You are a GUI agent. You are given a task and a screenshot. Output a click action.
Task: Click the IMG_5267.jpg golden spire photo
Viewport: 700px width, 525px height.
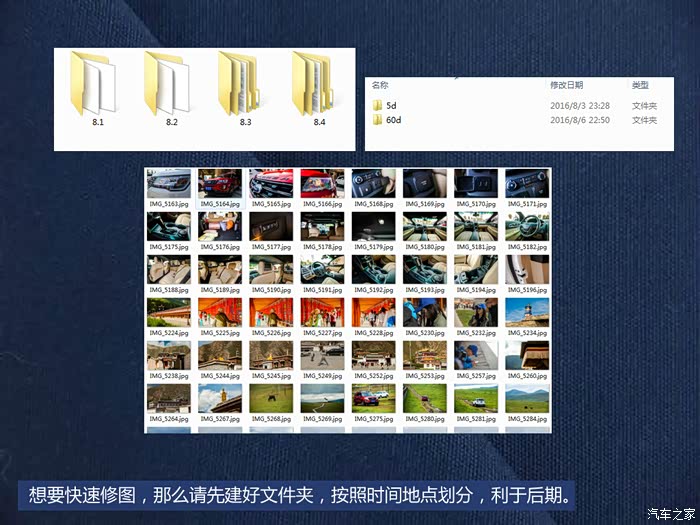point(220,399)
